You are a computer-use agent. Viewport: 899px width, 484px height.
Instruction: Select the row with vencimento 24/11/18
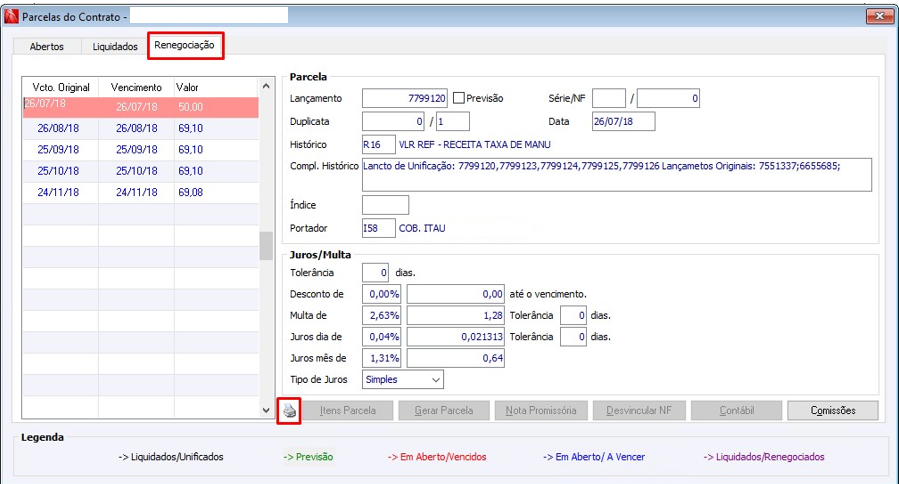click(140, 192)
